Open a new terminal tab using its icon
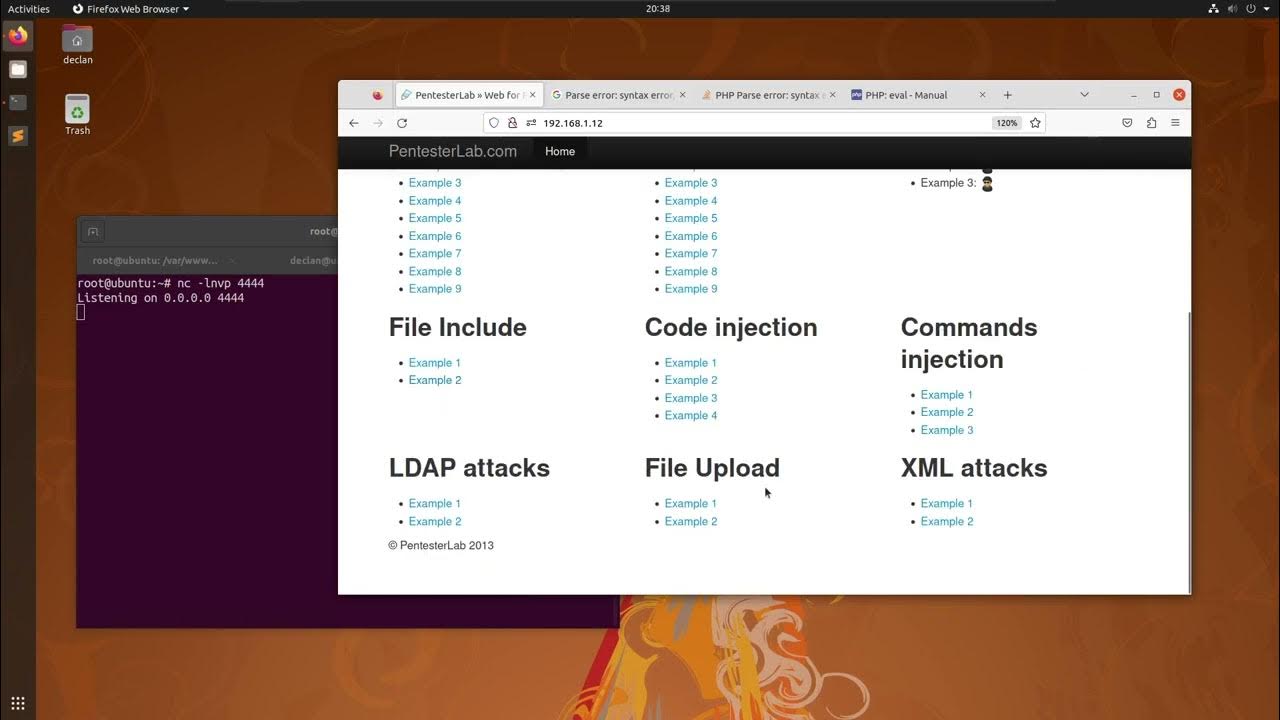 pos(93,231)
